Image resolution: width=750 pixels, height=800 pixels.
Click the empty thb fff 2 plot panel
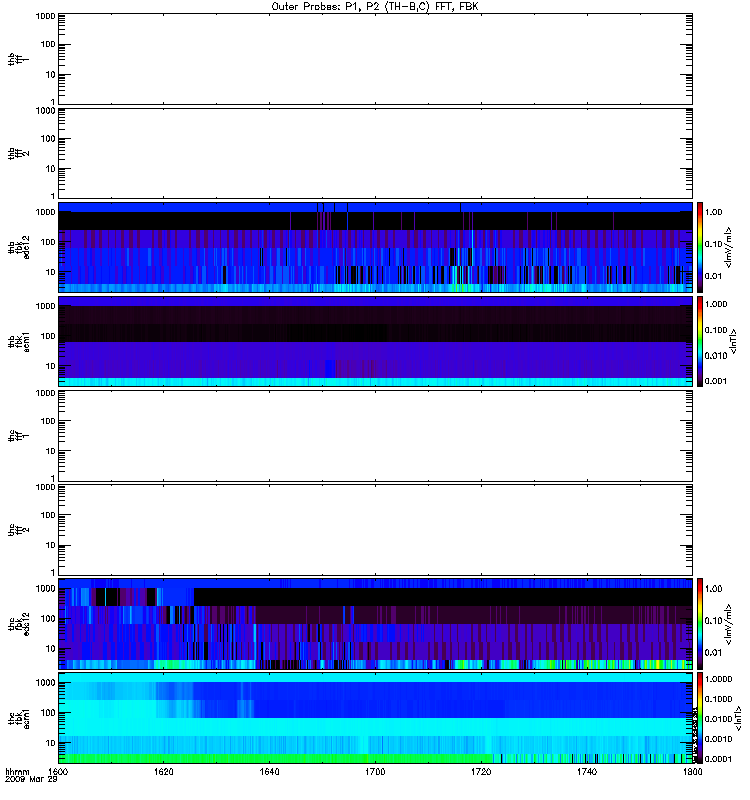click(x=375, y=153)
